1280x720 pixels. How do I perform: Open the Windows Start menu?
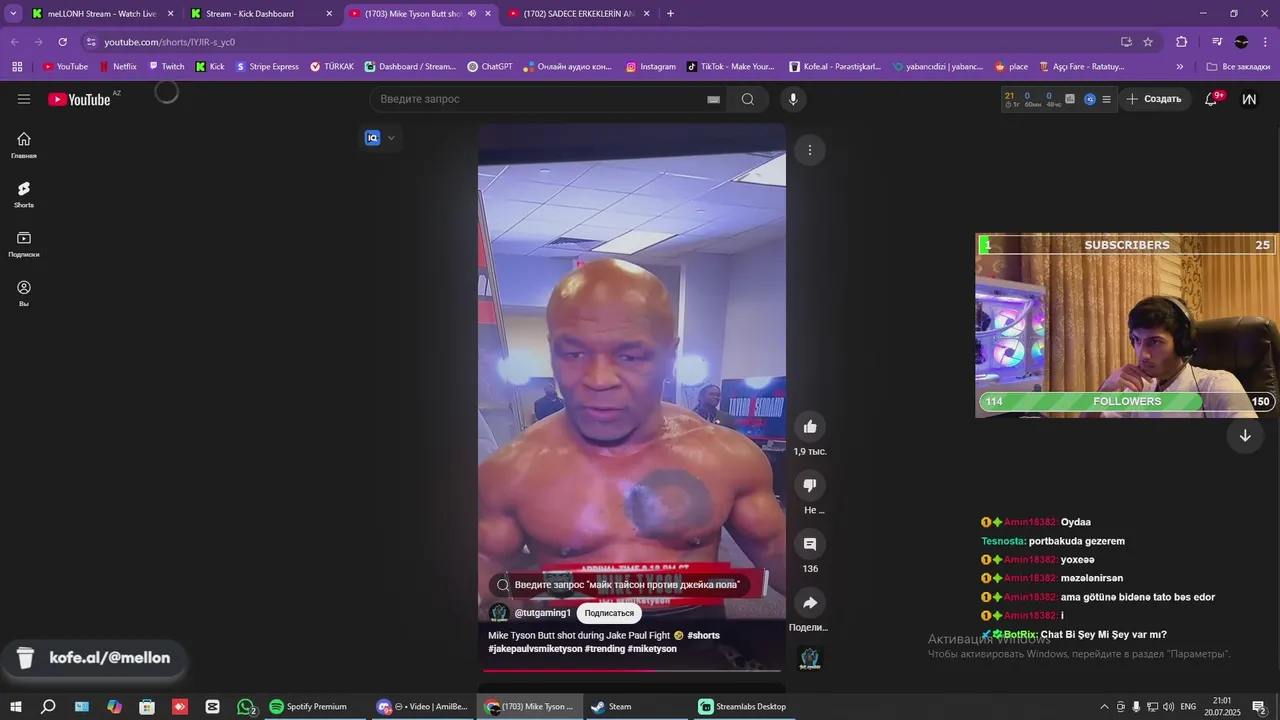(16, 707)
